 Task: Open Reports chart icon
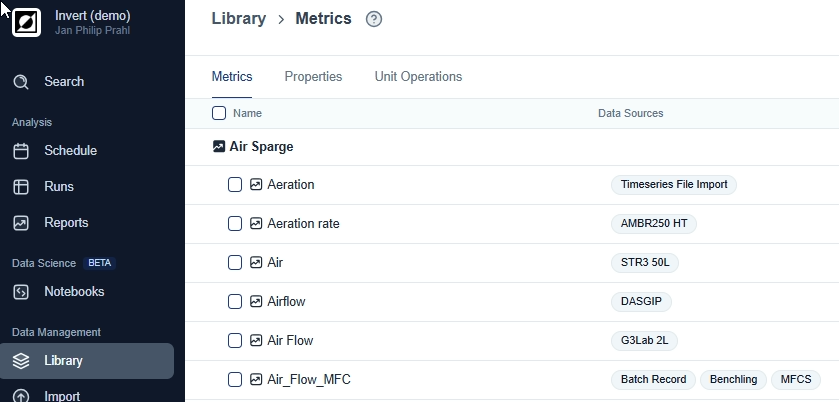tap(21, 223)
